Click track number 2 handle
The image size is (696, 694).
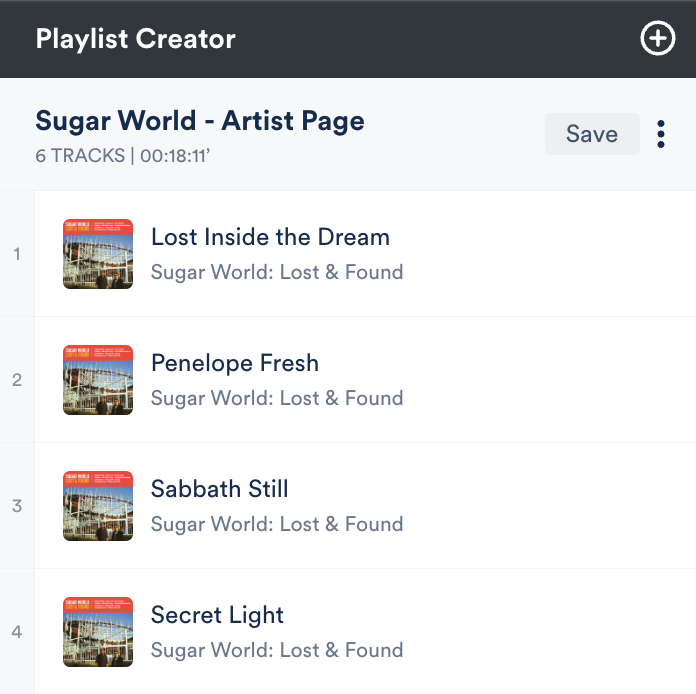[17, 380]
